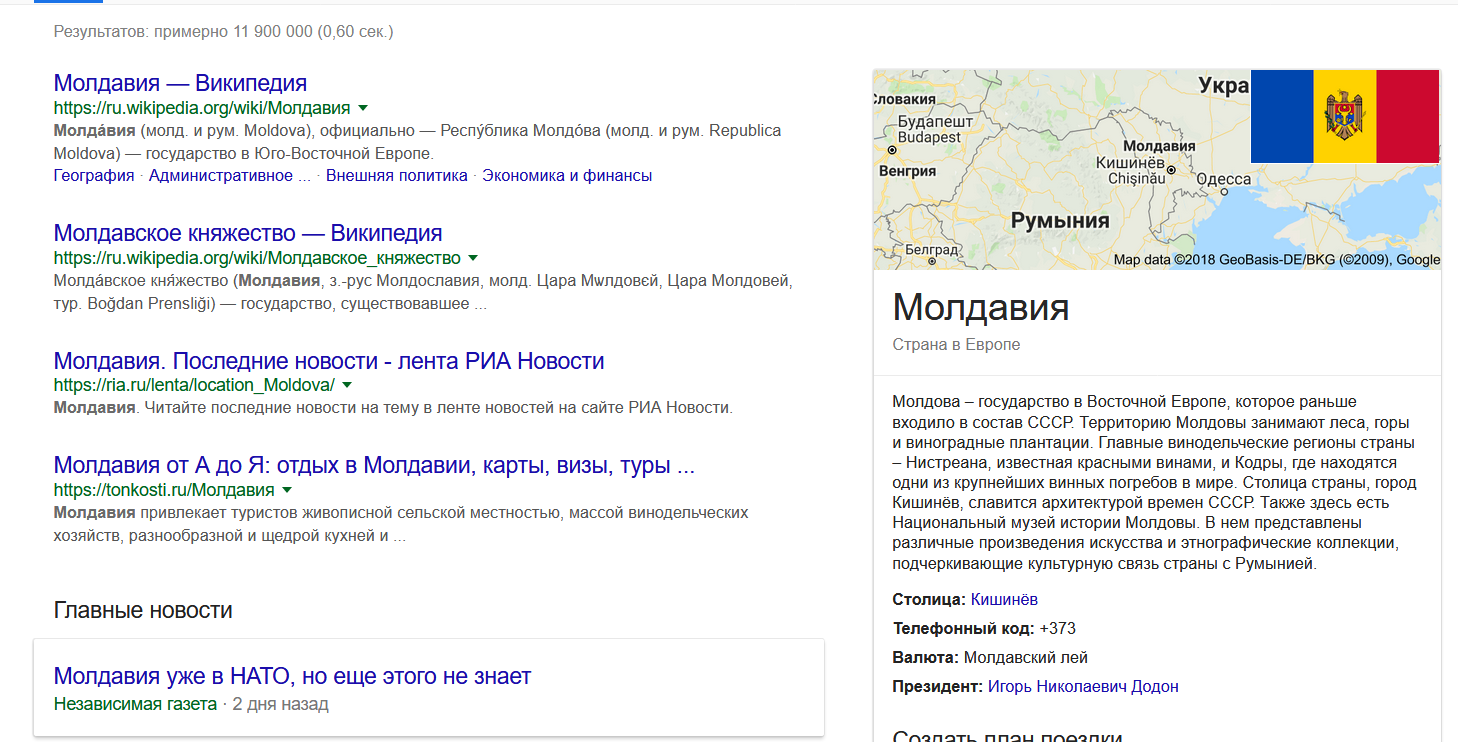Open the 'География' sitelink
Screen dimensions: 1458x742
point(94,176)
